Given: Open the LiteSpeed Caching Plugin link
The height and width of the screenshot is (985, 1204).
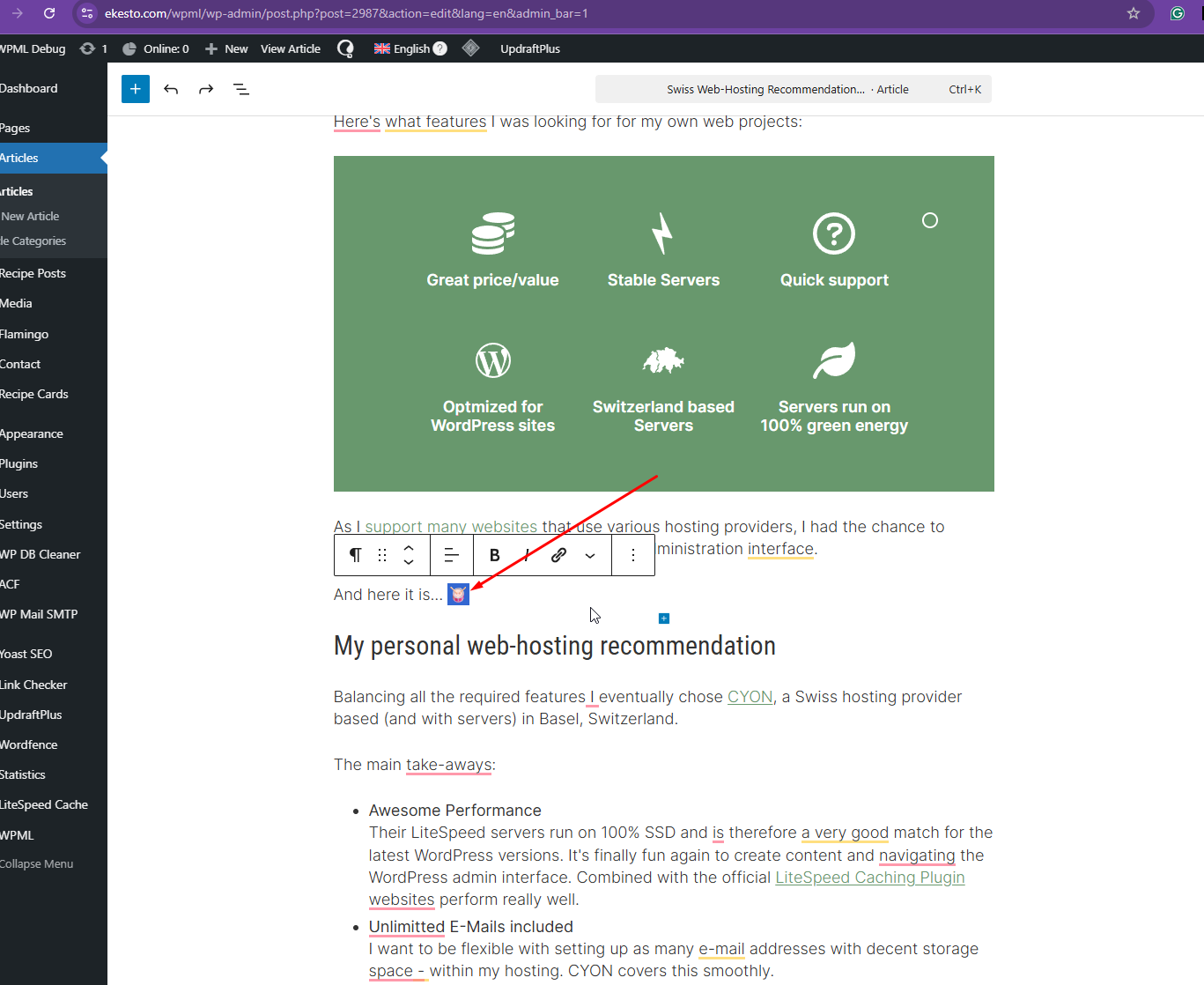Looking at the screenshot, I should tap(870, 878).
